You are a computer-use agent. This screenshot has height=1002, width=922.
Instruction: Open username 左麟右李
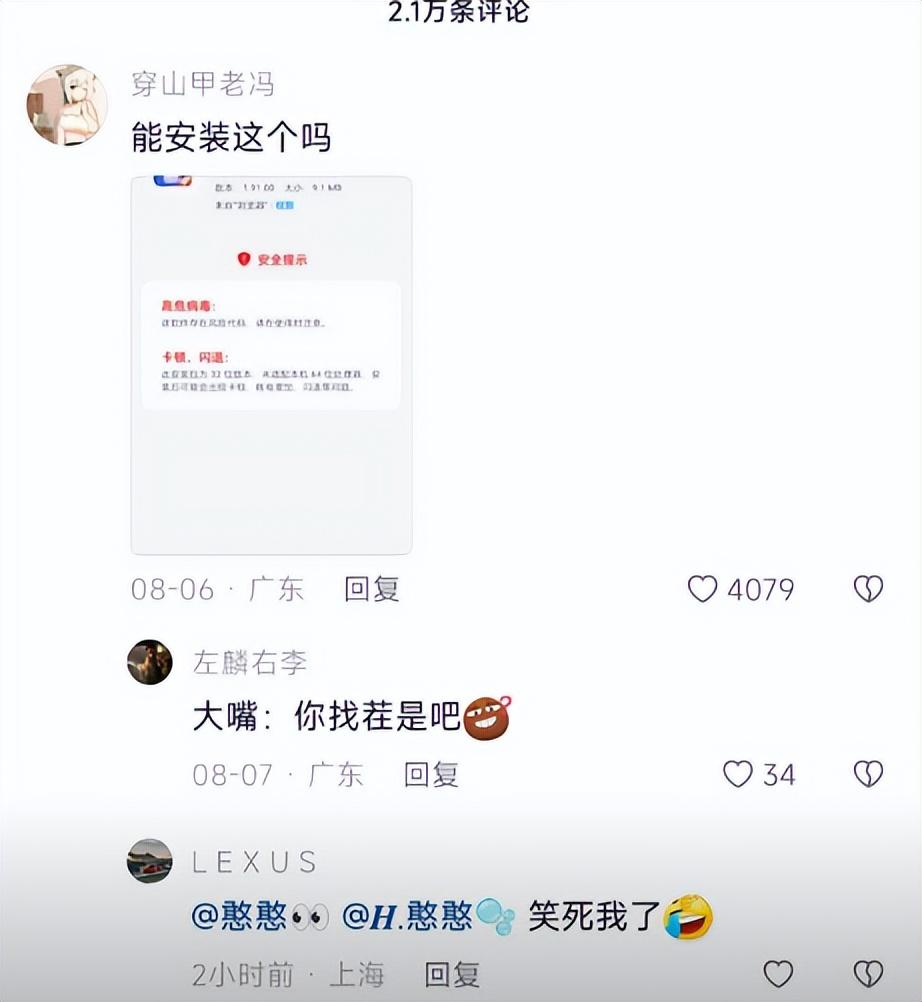point(250,662)
